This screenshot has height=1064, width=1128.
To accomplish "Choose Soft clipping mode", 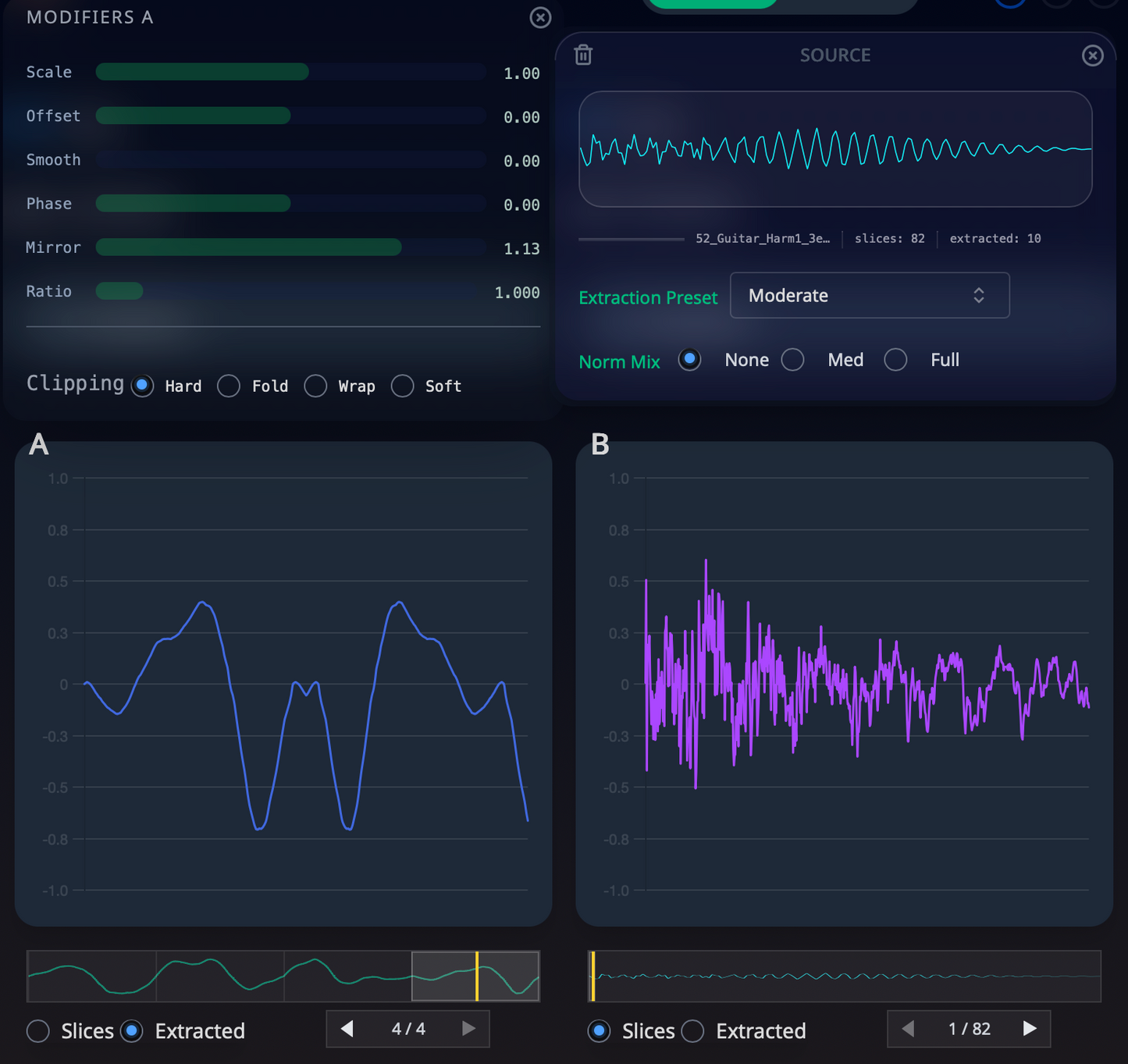I will [403, 386].
